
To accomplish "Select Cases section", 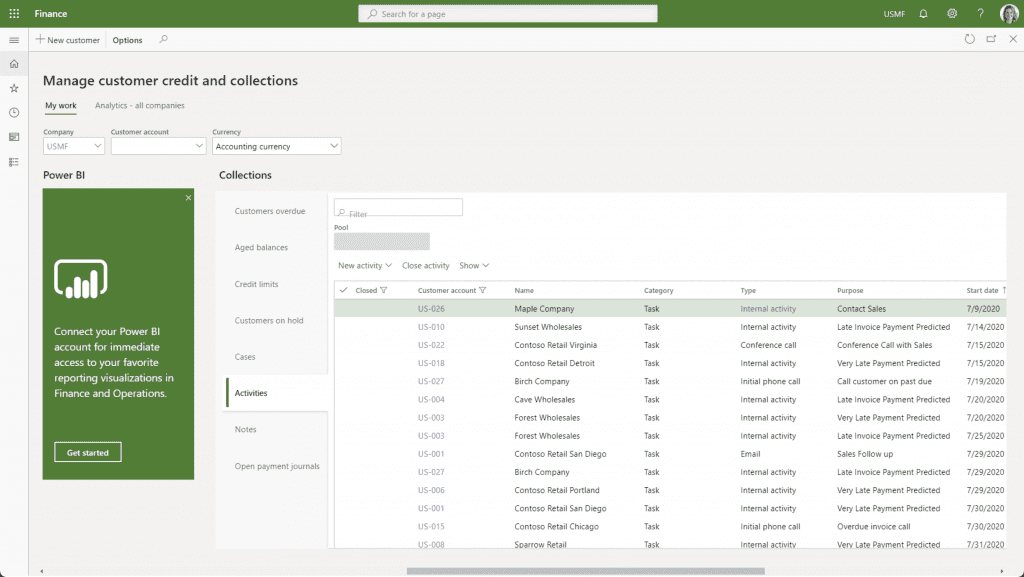I will tap(245, 357).
